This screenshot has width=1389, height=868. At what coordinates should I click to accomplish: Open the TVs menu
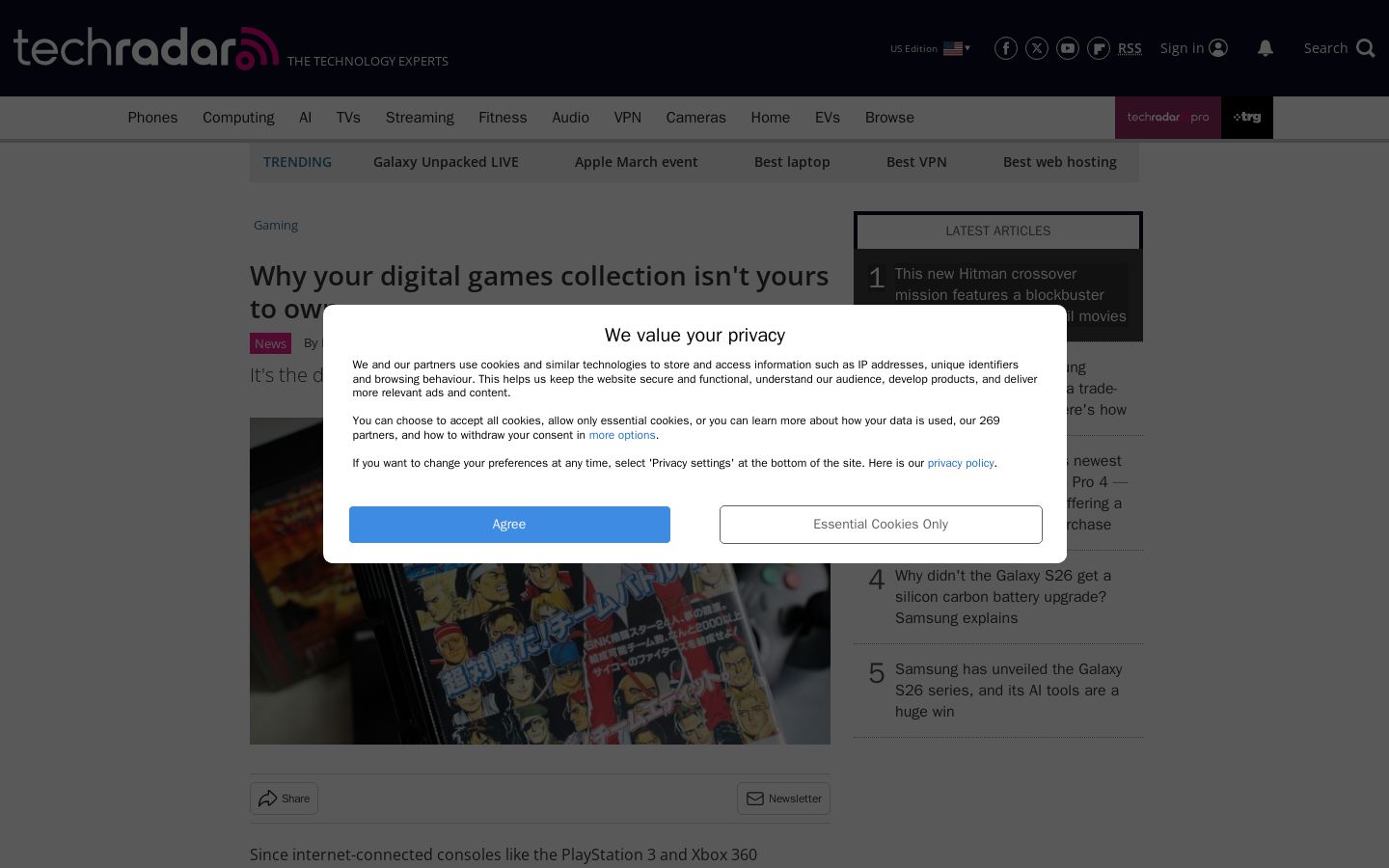tap(348, 118)
